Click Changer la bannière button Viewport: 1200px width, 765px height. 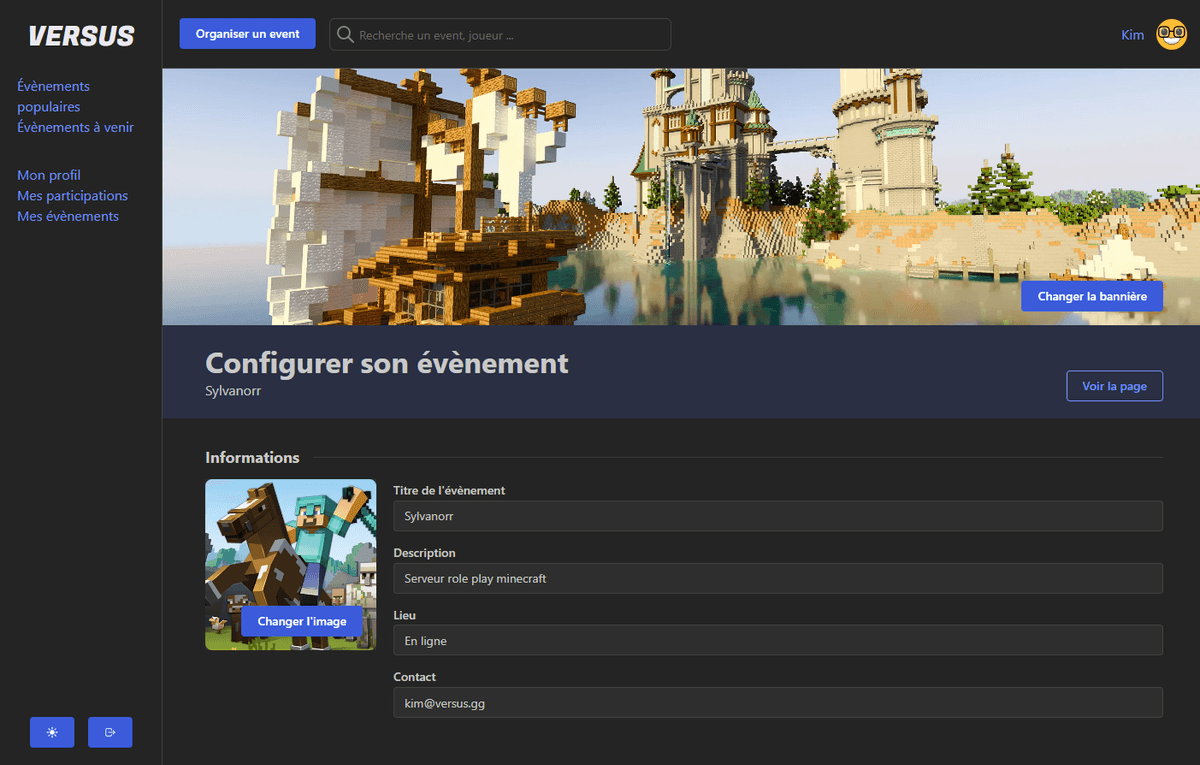pos(1092,296)
